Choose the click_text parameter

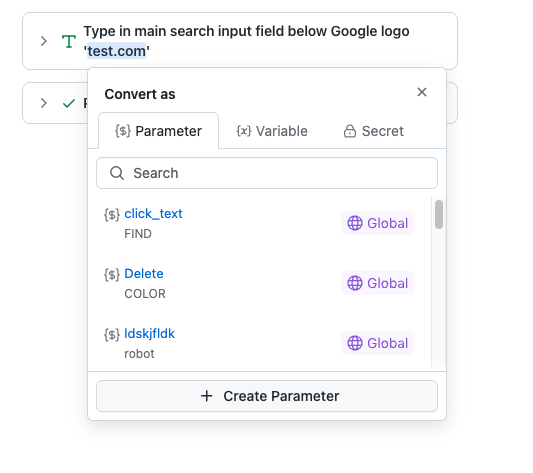click(259, 223)
